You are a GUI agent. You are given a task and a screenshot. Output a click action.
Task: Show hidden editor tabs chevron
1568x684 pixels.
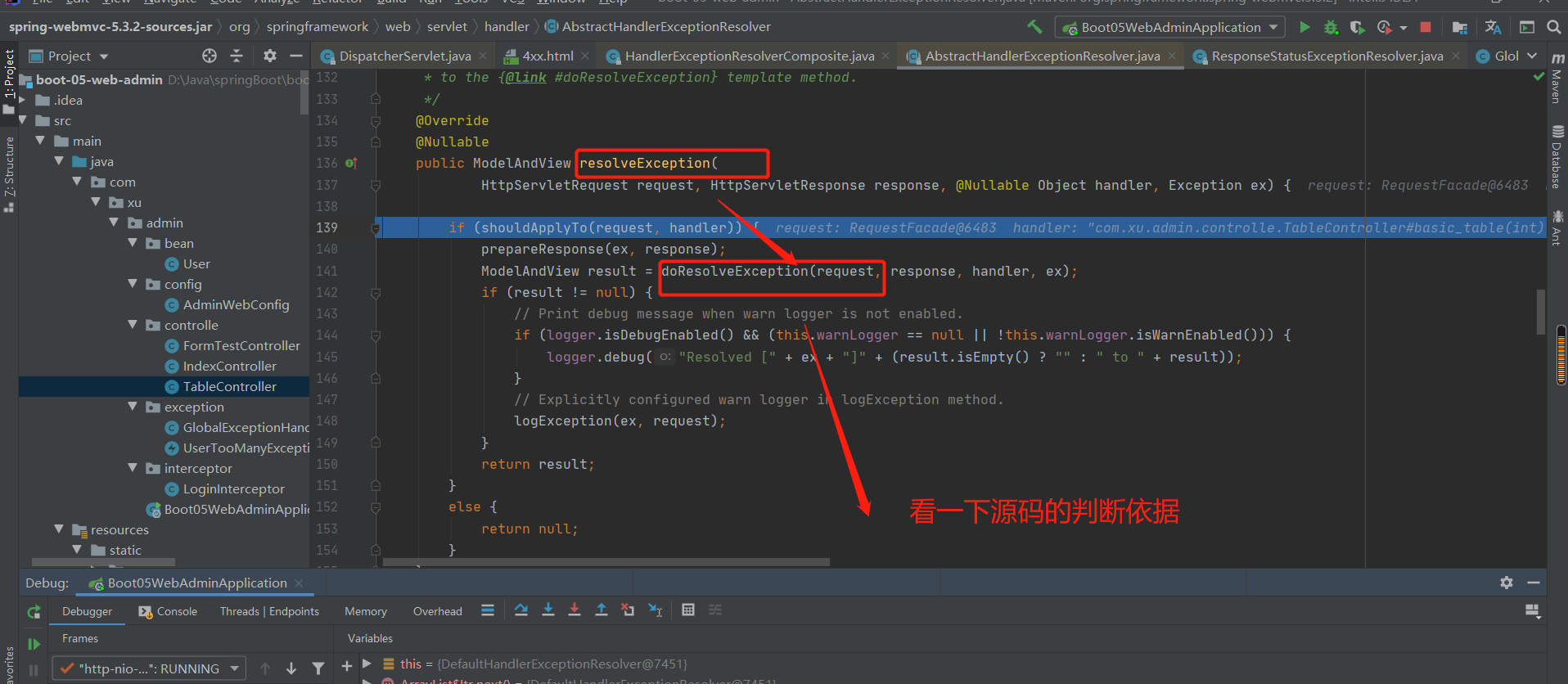pos(1532,56)
